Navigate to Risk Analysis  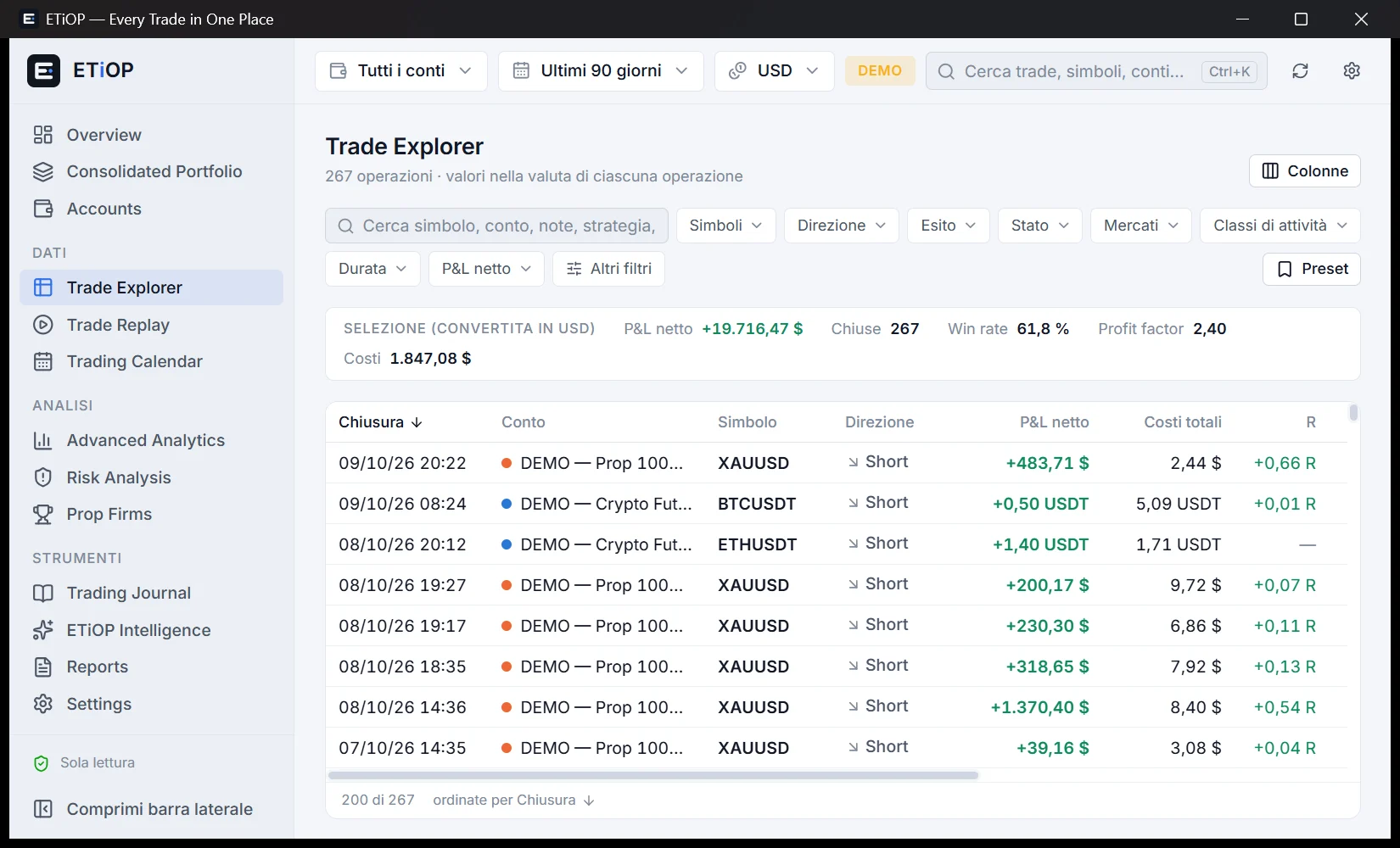(x=151, y=477)
